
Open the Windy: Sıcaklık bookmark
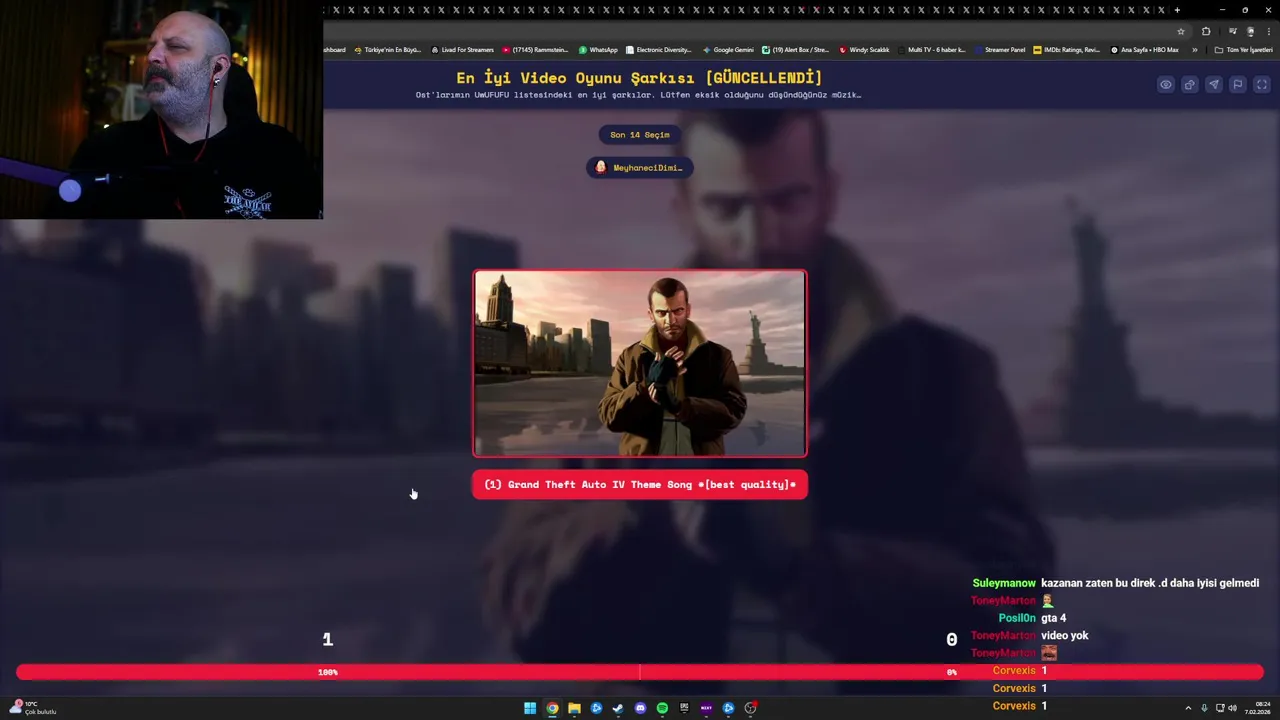pos(864,50)
